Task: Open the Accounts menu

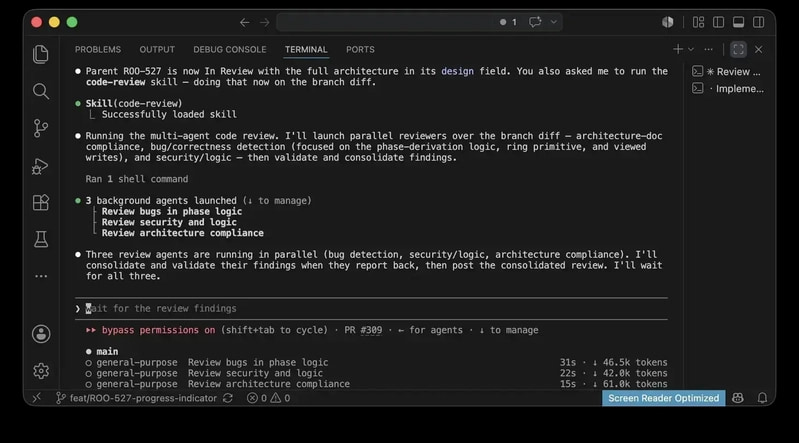Action: tap(41, 334)
